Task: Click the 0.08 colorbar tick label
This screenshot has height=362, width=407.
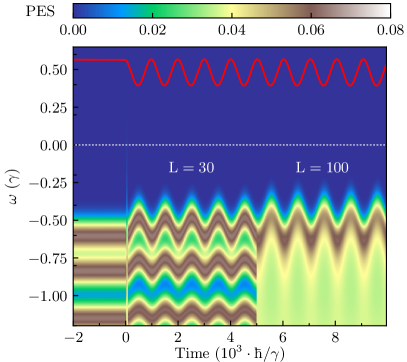Action: [x=390, y=30]
